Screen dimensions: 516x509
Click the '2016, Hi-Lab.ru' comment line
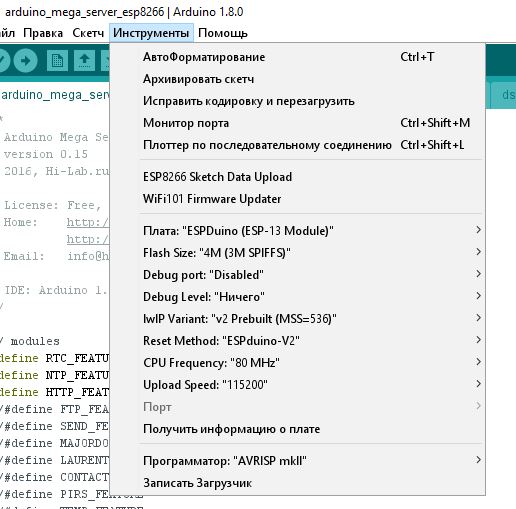coord(56,171)
